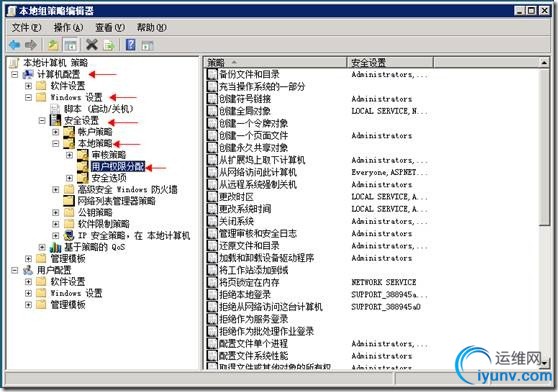Screen dimensions: 558x392
Task: Select 管理模板 under 计算机配置
Action: pyautogui.click(x=68, y=259)
